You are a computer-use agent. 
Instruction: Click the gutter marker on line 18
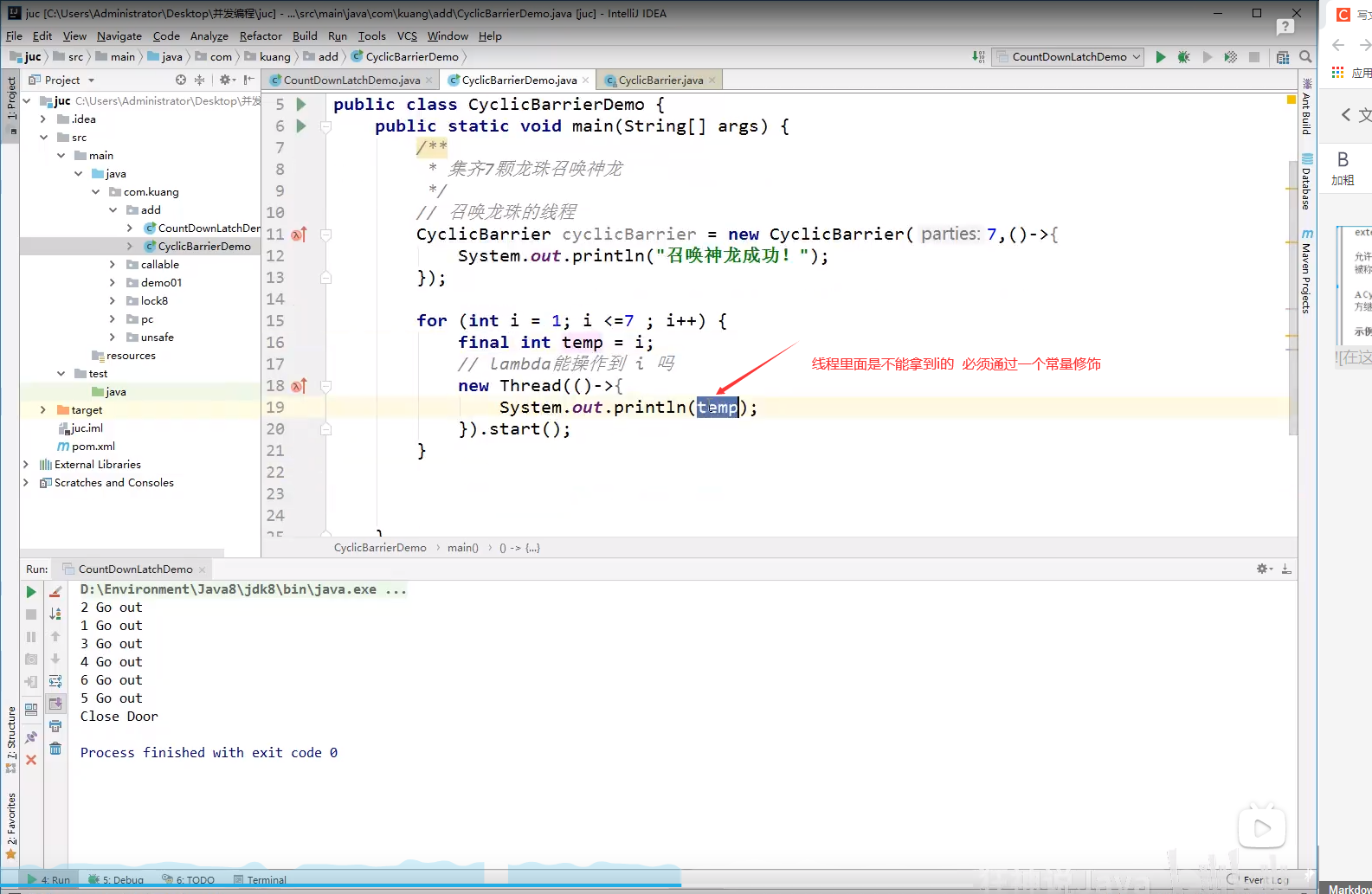coord(299,386)
